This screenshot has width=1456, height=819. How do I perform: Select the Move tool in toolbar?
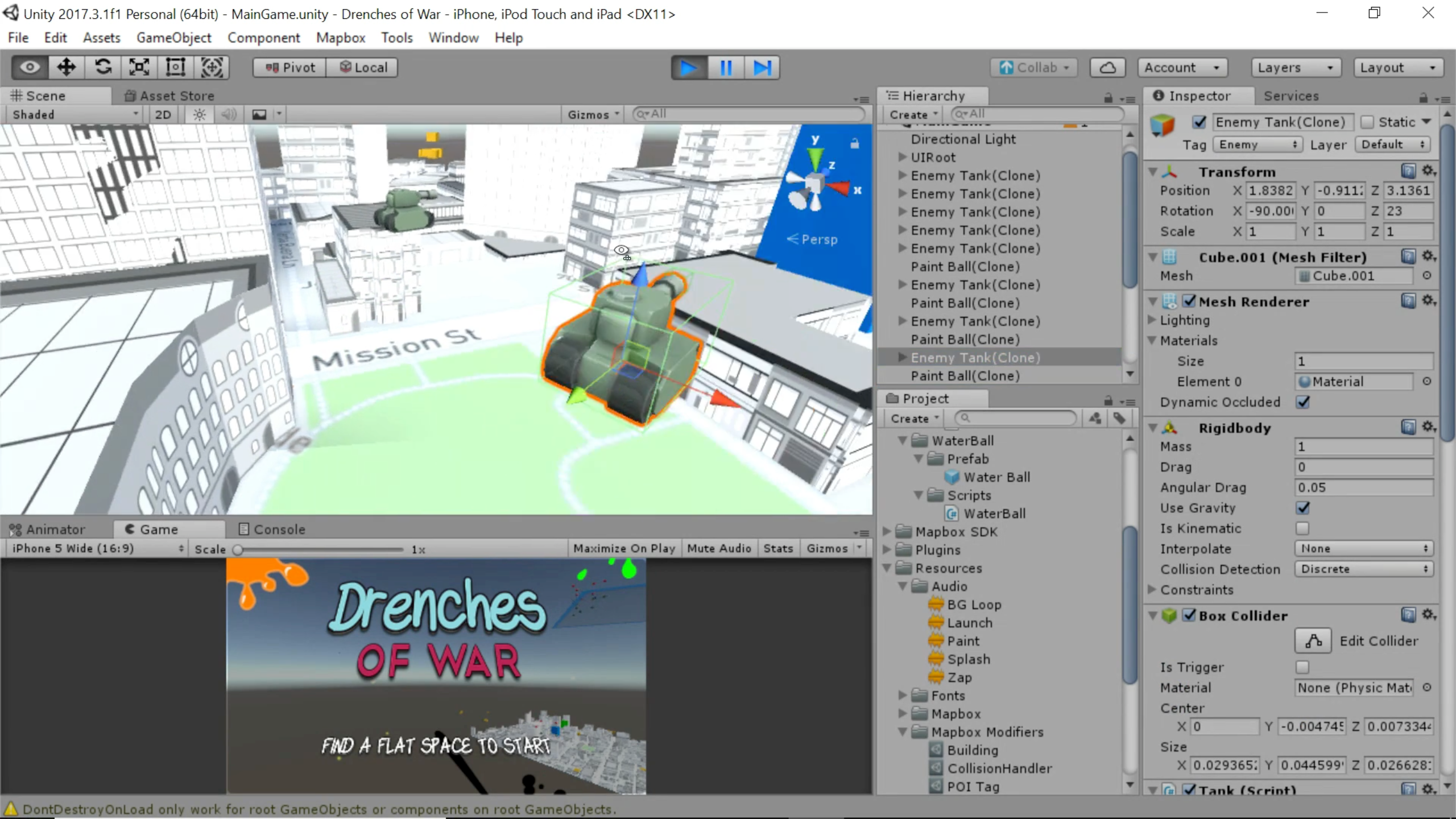click(67, 67)
